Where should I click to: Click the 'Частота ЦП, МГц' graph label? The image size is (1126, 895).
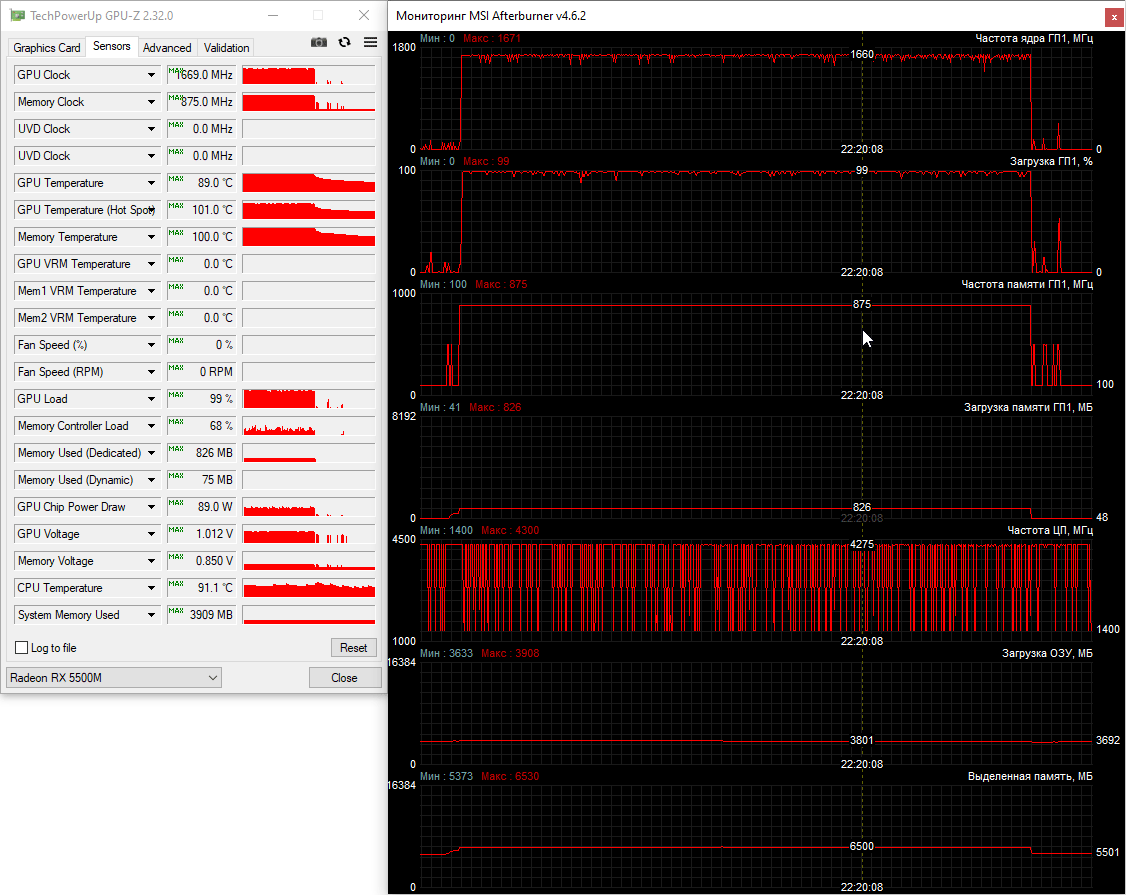pyautogui.click(x=1050, y=530)
